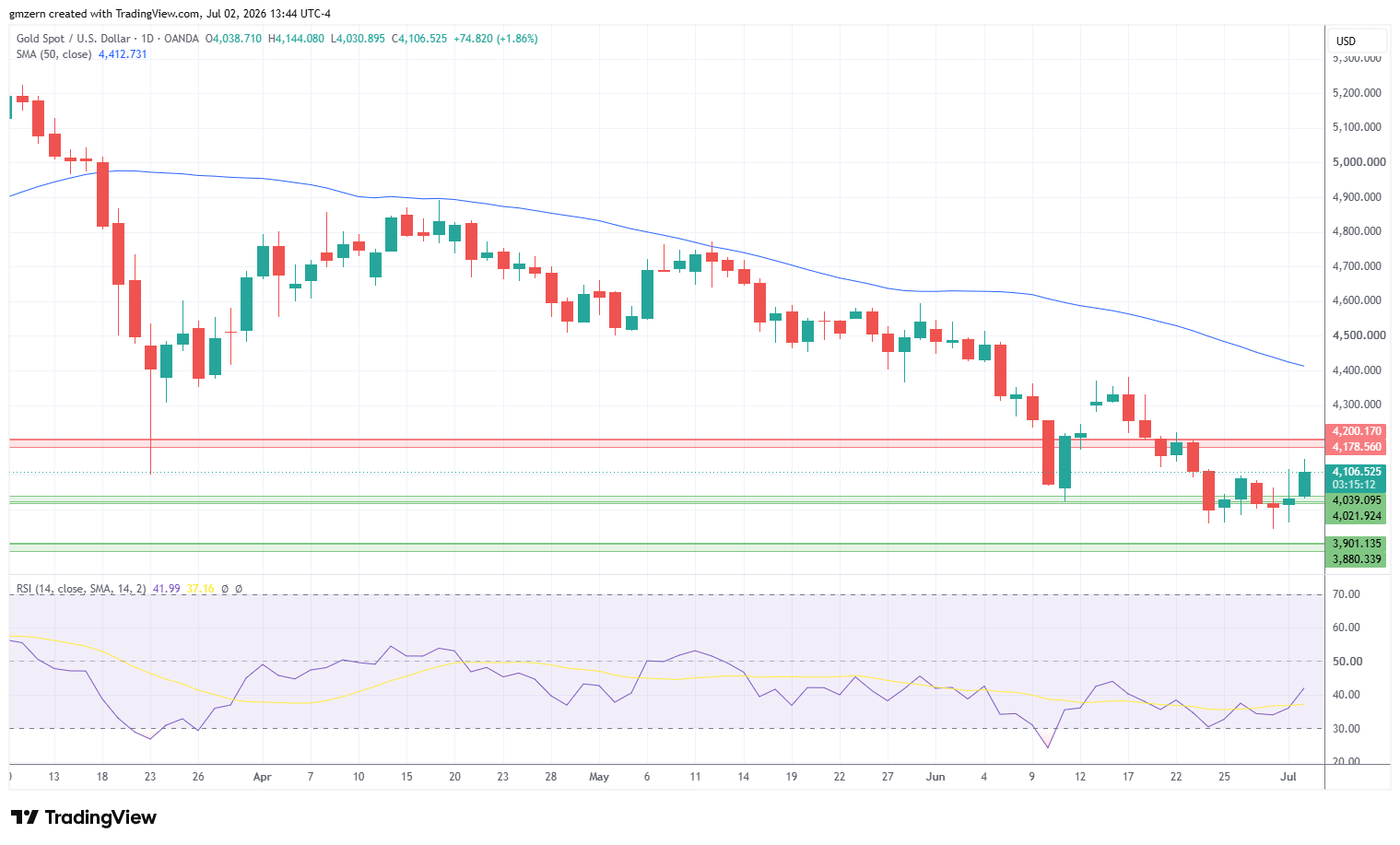The image size is (1400, 845).
Task: Click the +74.820 (+1.86%) change value
Action: point(496,39)
